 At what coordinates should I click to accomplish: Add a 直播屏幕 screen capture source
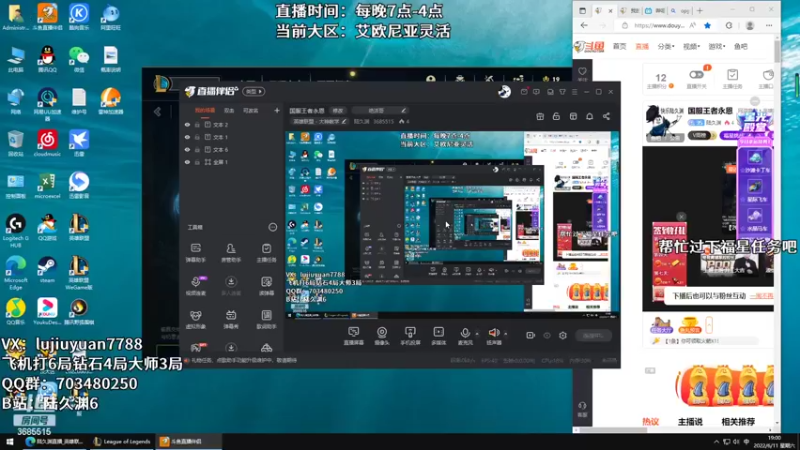click(353, 336)
